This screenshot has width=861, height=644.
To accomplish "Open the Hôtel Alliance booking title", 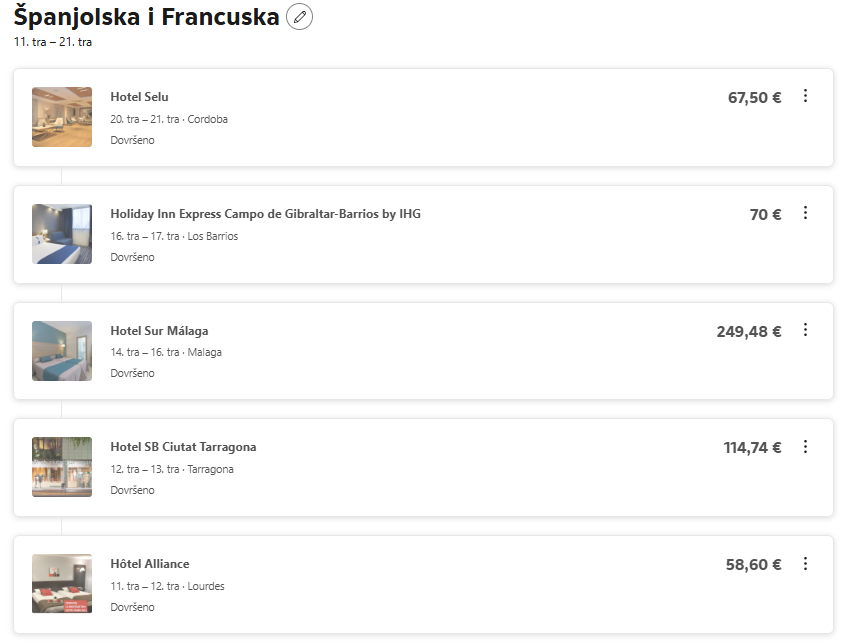I will tap(150, 564).
